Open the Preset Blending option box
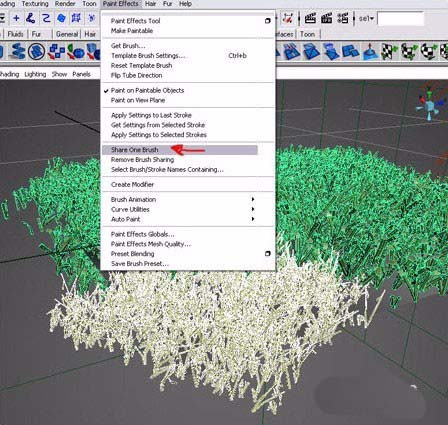 pos(267,254)
